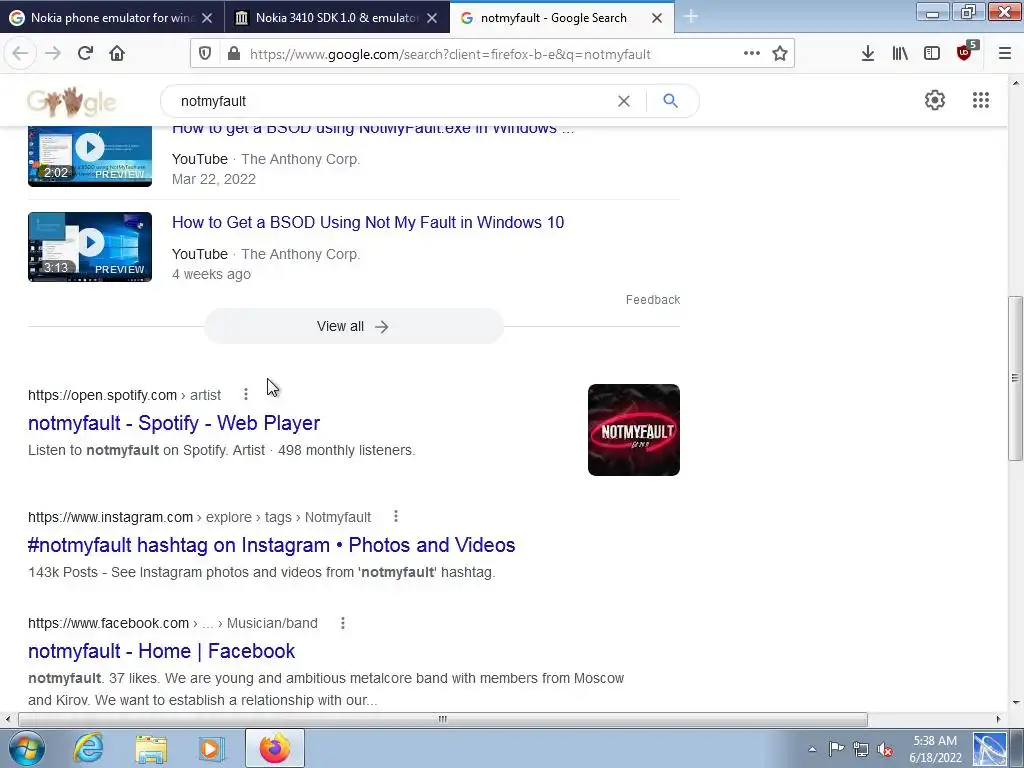Click the https://www.facebook.com breadcrumb text
Screen dimensions: 1024x768
point(108,623)
